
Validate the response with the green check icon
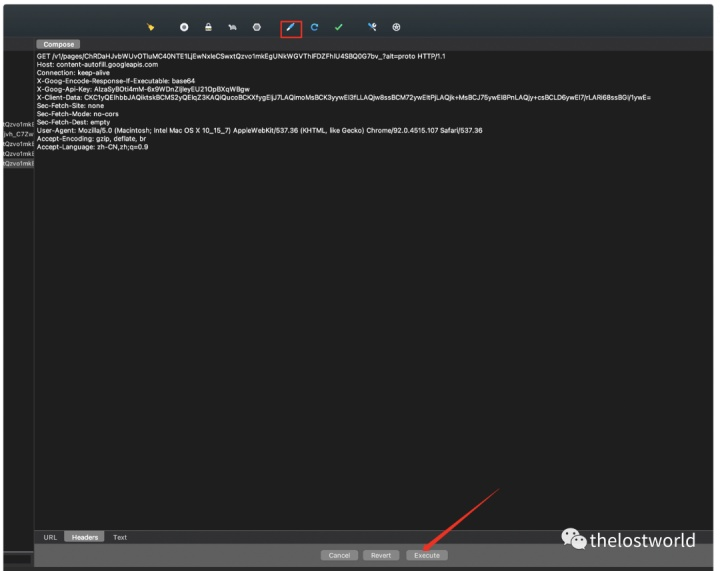[338, 27]
